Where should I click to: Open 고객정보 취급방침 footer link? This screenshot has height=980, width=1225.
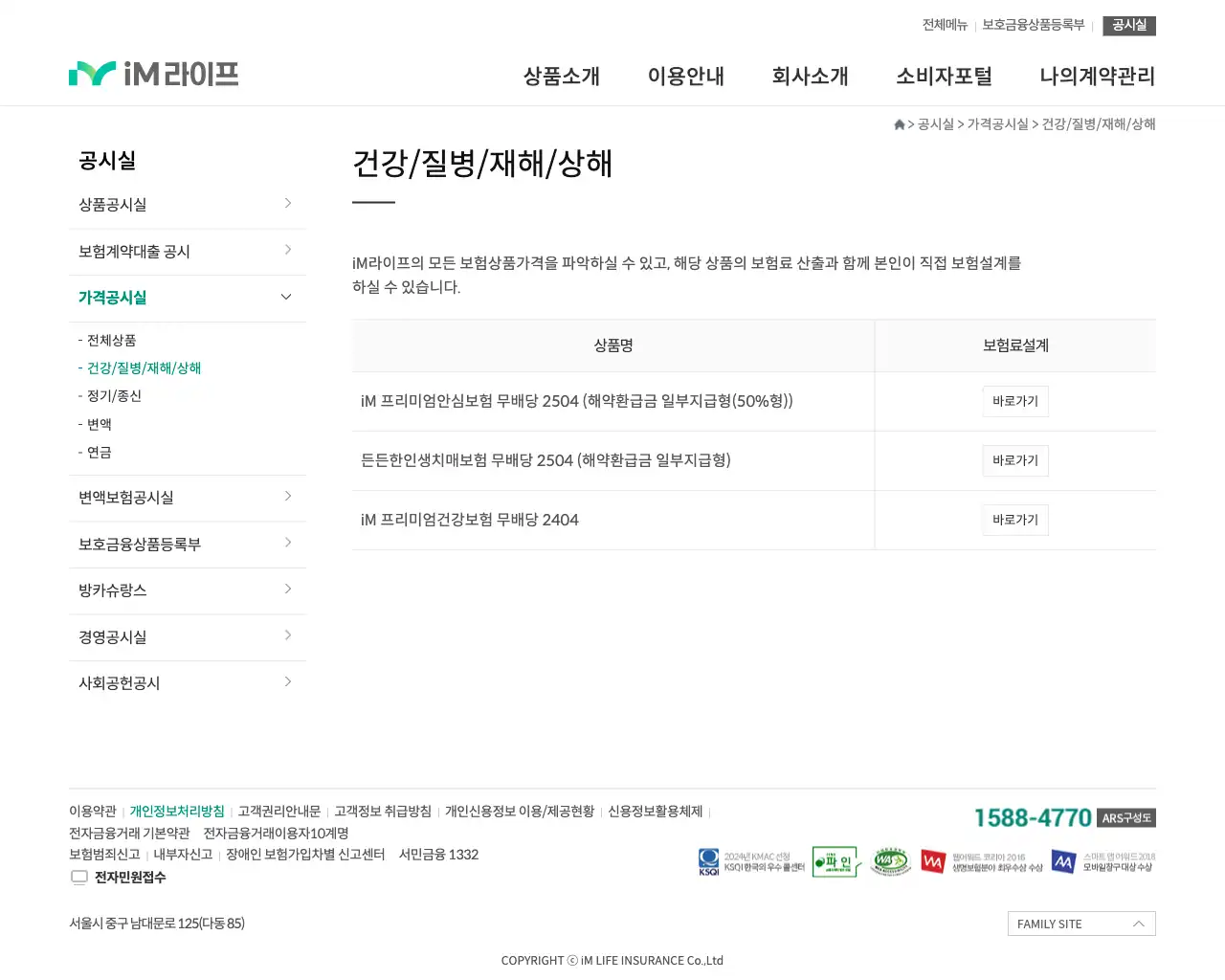click(383, 812)
